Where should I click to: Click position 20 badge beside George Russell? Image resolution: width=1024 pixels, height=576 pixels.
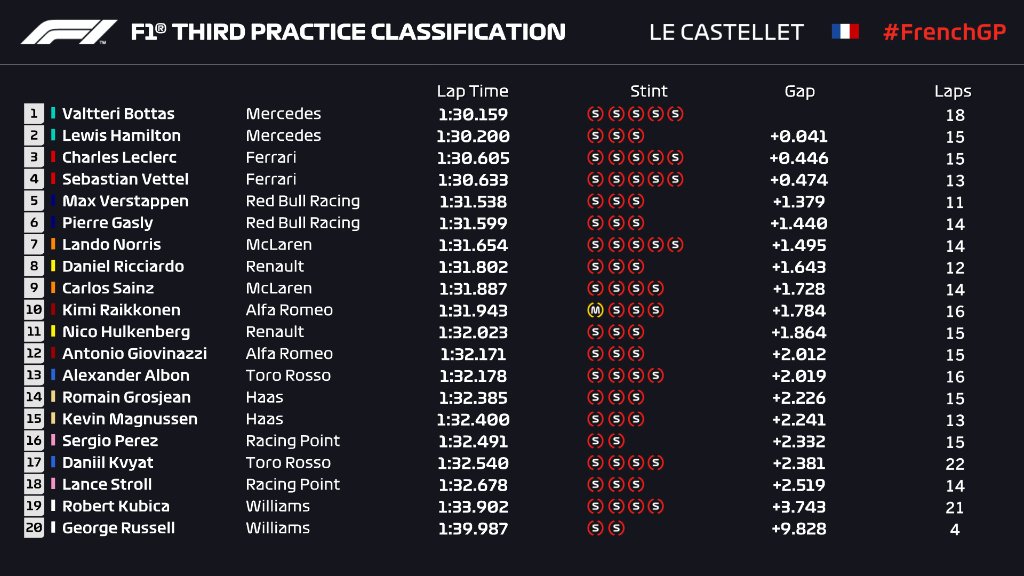coord(35,528)
